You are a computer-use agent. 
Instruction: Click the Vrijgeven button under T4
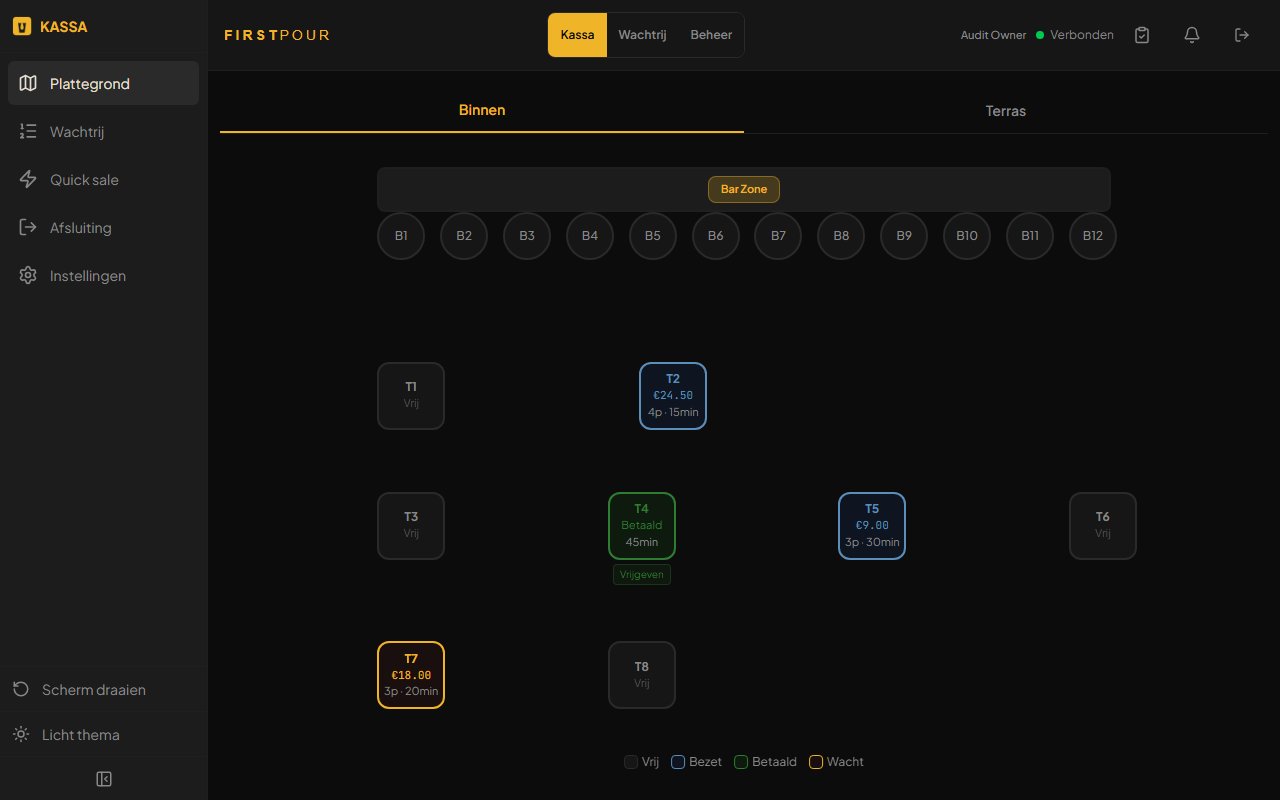642,574
